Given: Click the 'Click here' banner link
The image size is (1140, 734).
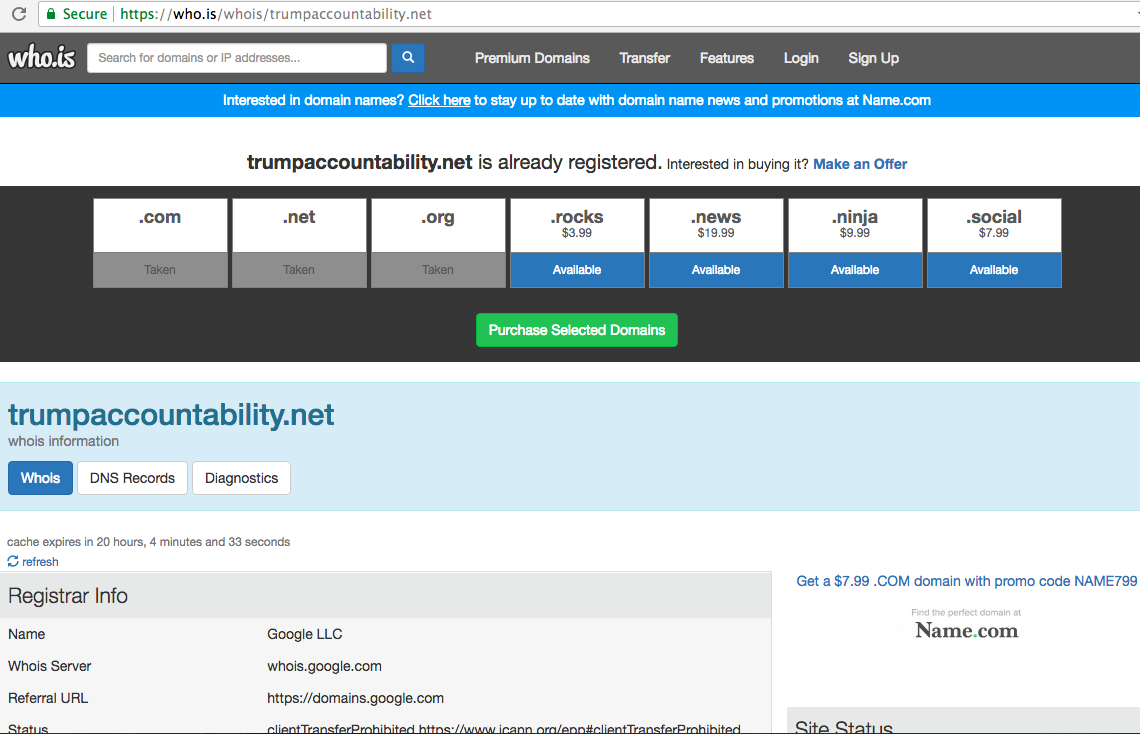Looking at the screenshot, I should coord(439,100).
